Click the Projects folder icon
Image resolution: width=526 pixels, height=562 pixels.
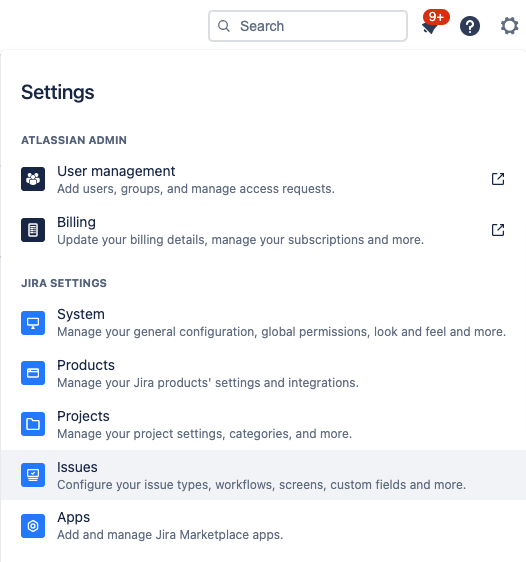33,424
